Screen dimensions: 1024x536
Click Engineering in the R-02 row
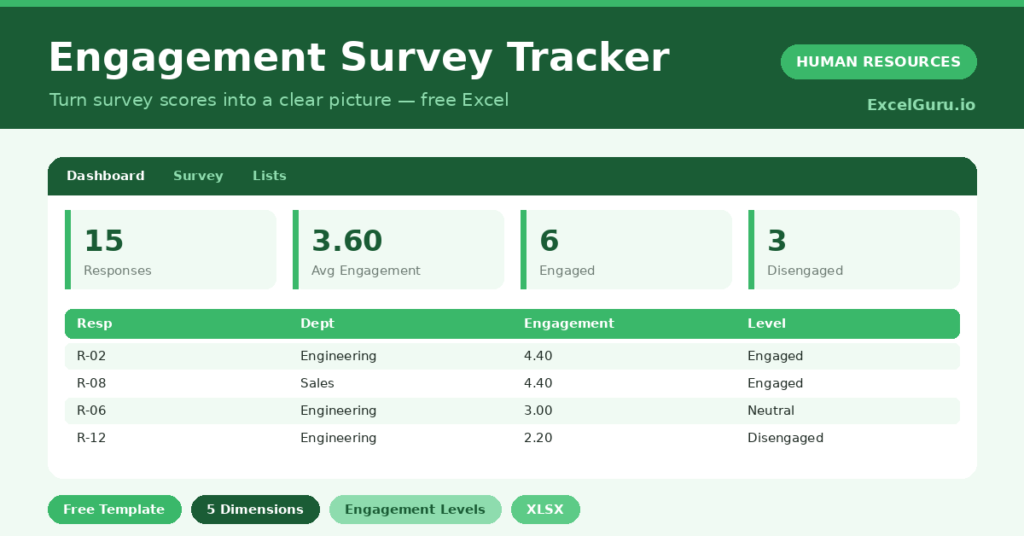pos(338,356)
